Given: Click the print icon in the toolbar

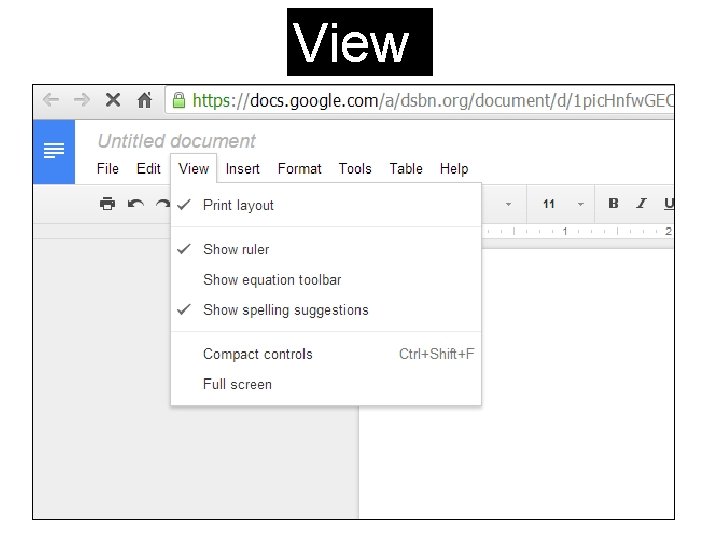Looking at the screenshot, I should tap(107, 203).
